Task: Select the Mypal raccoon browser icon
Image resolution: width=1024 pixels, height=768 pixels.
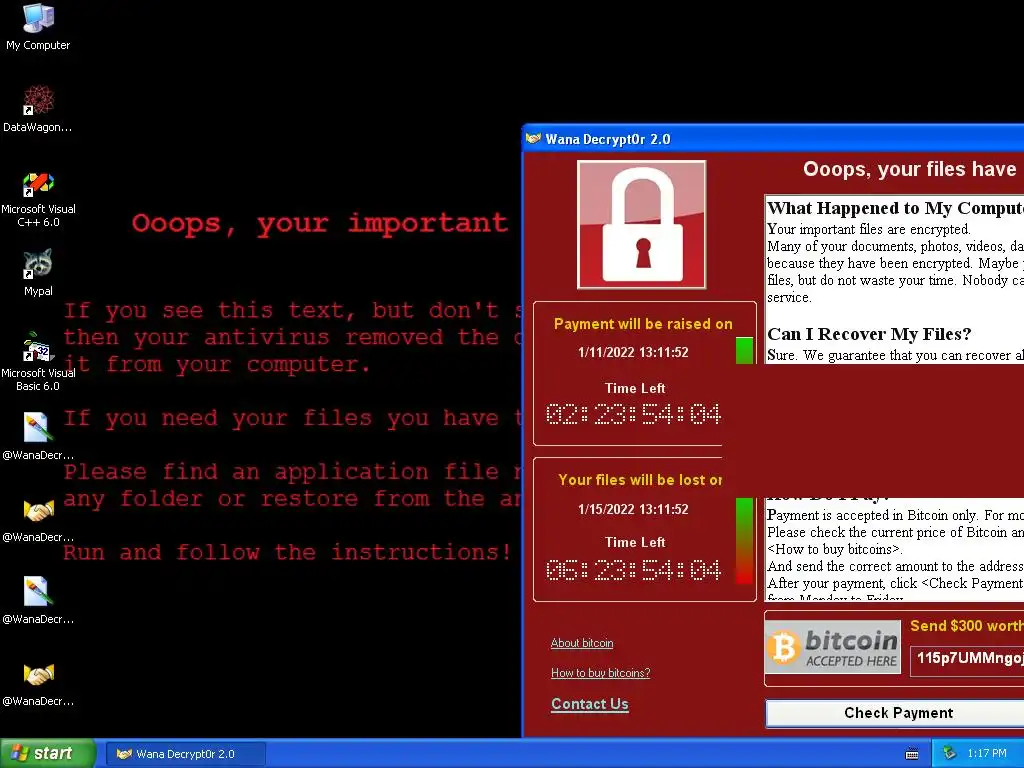Action: [38, 273]
